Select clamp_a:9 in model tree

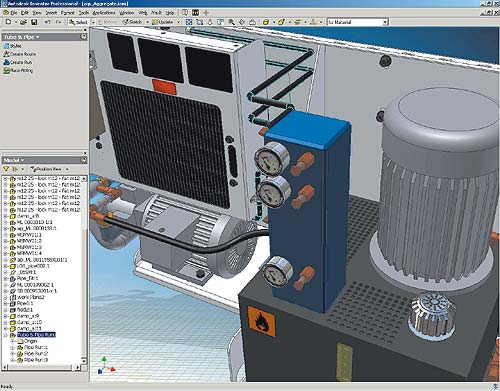click(x=28, y=316)
